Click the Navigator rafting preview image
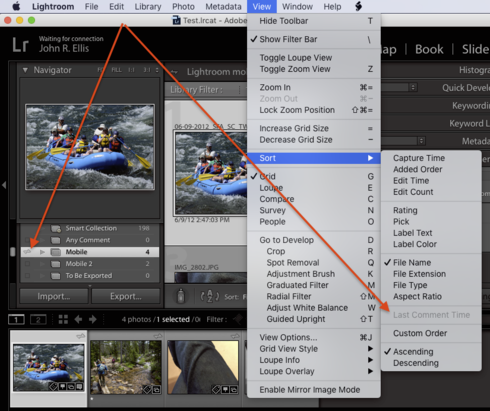 coord(90,147)
